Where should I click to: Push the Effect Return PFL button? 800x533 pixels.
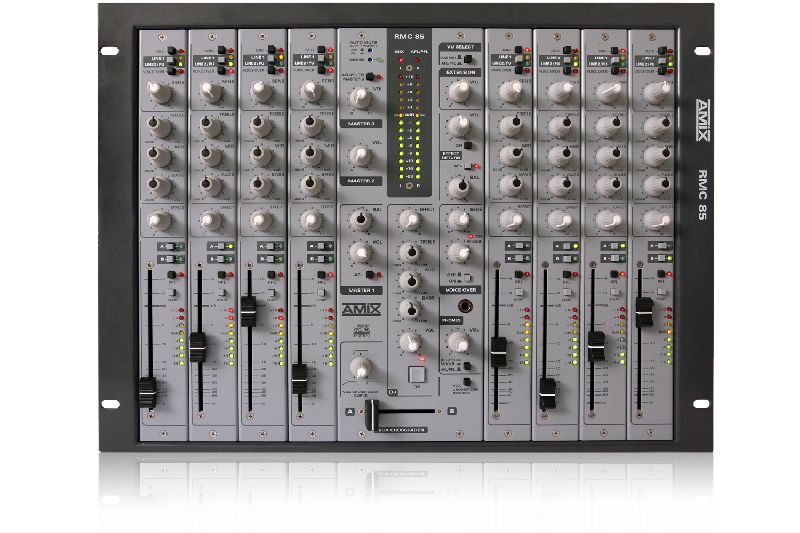(467, 166)
